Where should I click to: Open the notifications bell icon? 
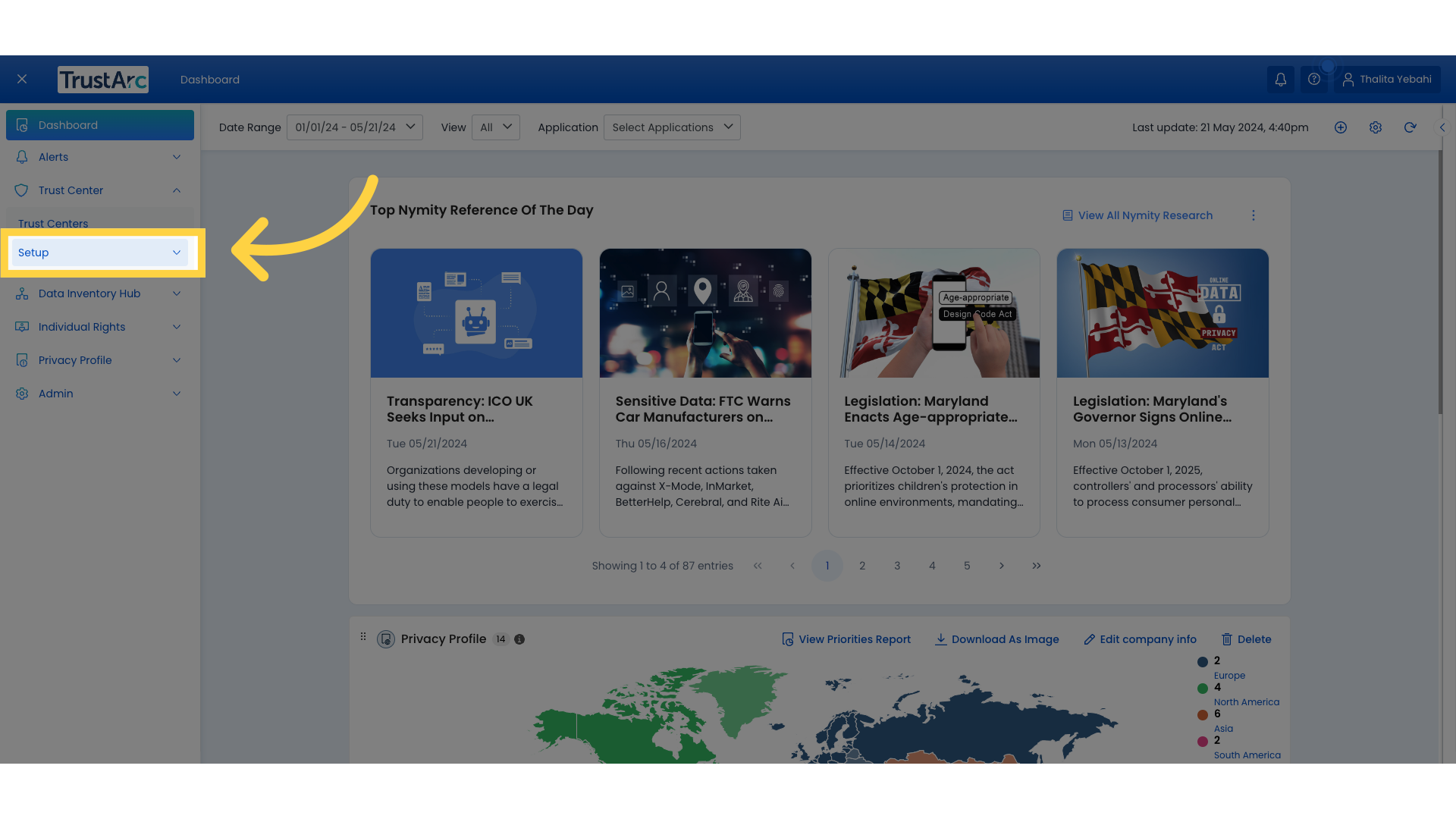click(1281, 79)
